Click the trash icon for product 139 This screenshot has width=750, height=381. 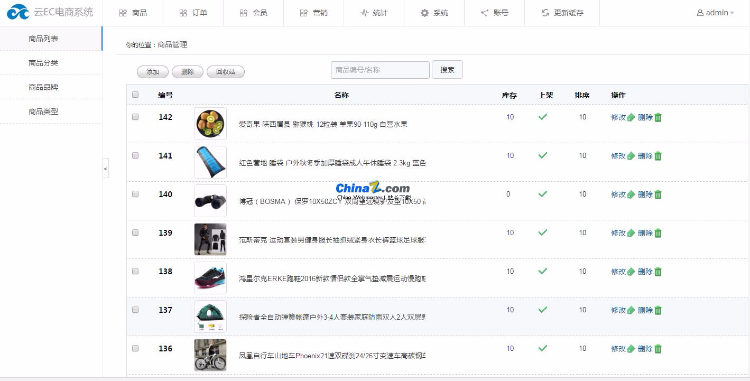[x=658, y=233]
